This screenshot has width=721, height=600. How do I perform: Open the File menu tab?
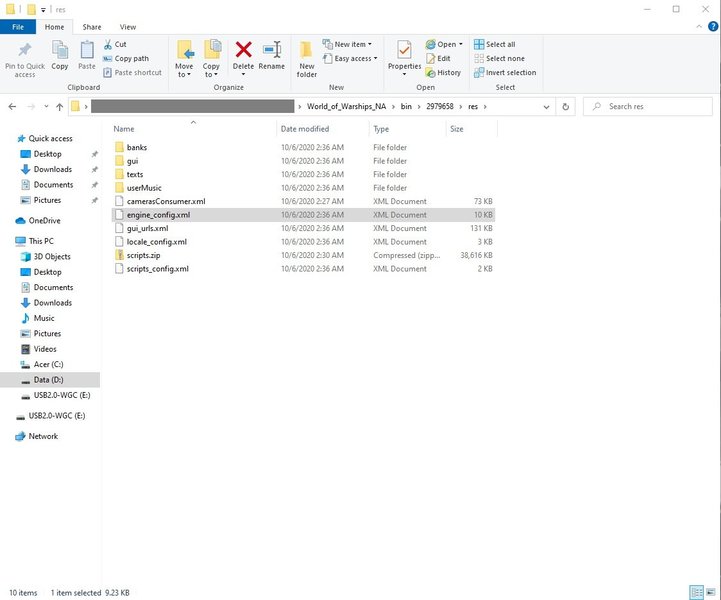(x=18, y=27)
